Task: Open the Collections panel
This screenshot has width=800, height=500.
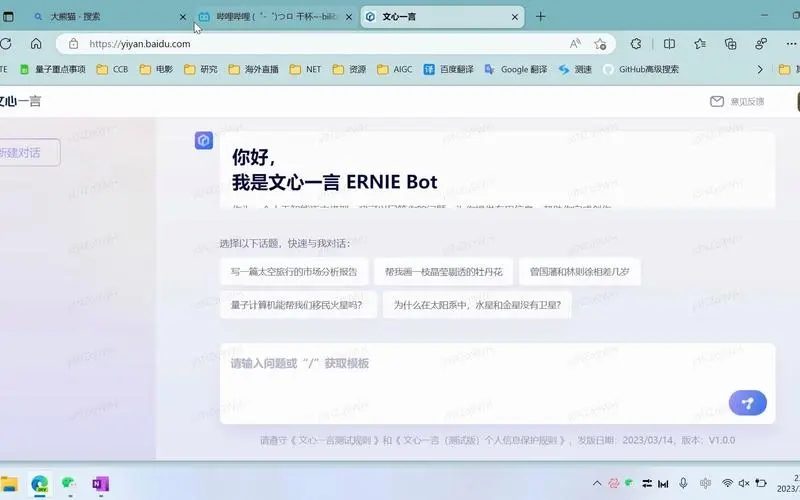Action: click(x=731, y=44)
